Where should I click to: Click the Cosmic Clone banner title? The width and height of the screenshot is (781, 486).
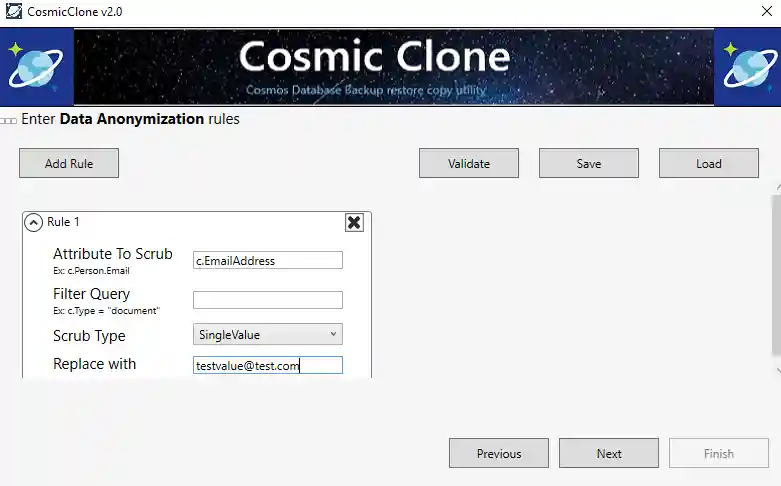(375, 57)
